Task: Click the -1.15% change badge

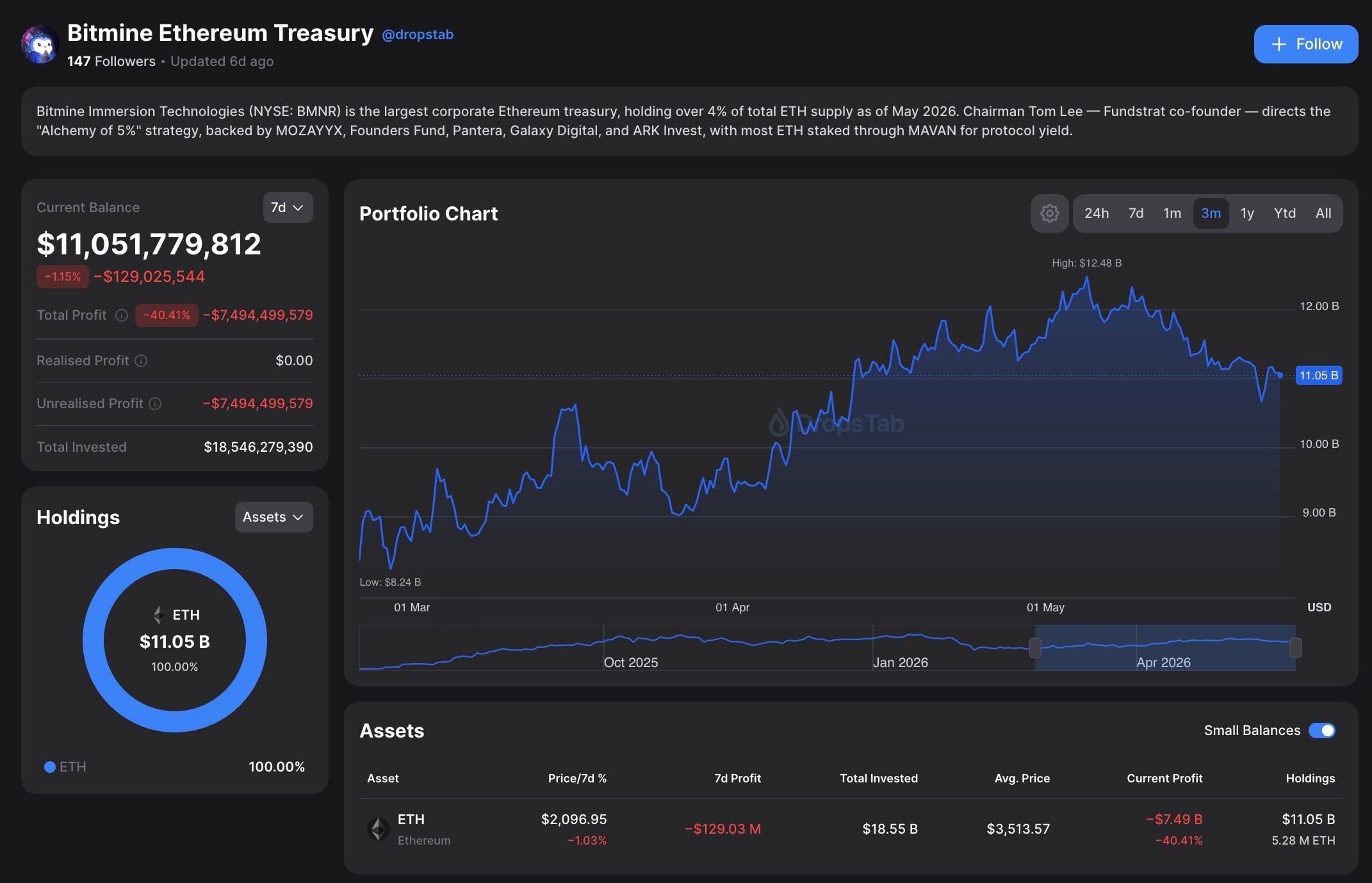Action: click(x=63, y=277)
